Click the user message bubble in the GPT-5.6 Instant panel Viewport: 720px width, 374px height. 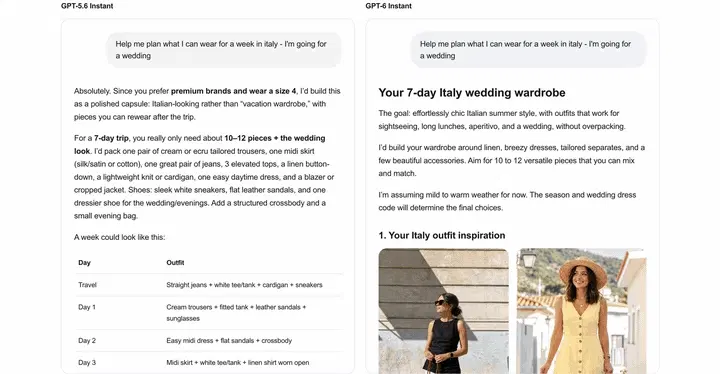(x=224, y=50)
